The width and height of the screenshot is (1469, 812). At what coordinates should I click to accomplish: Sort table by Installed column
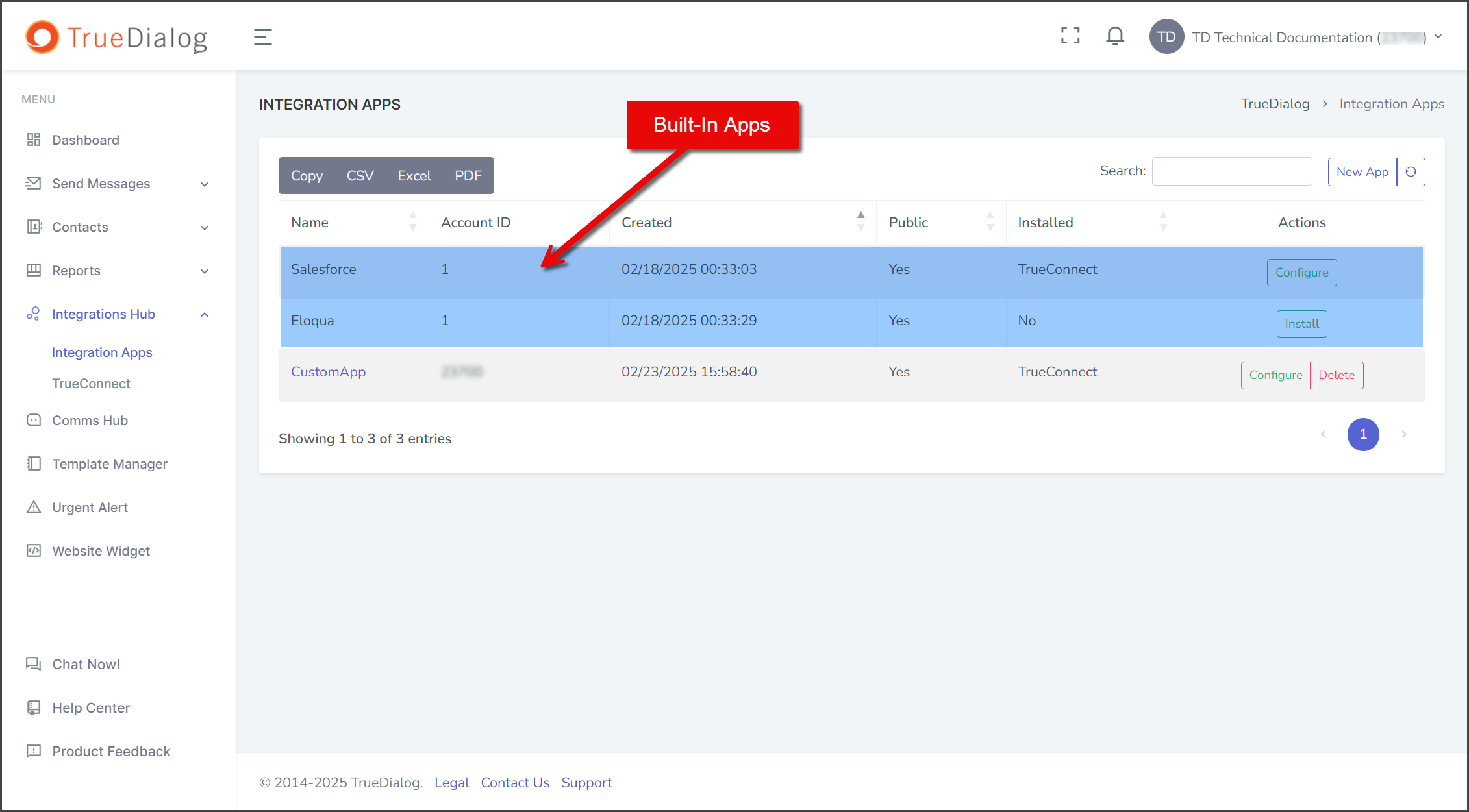1092,223
